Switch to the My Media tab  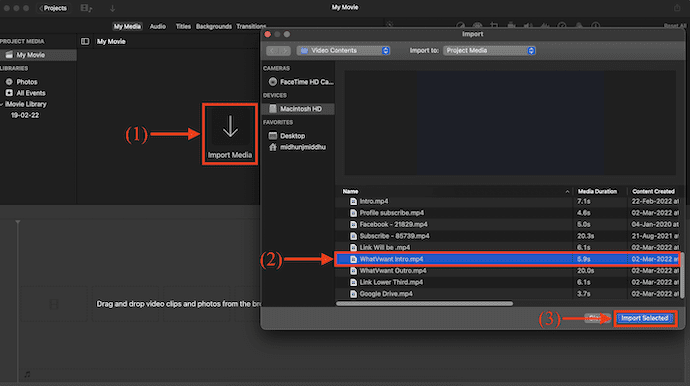pyautogui.click(x=127, y=26)
